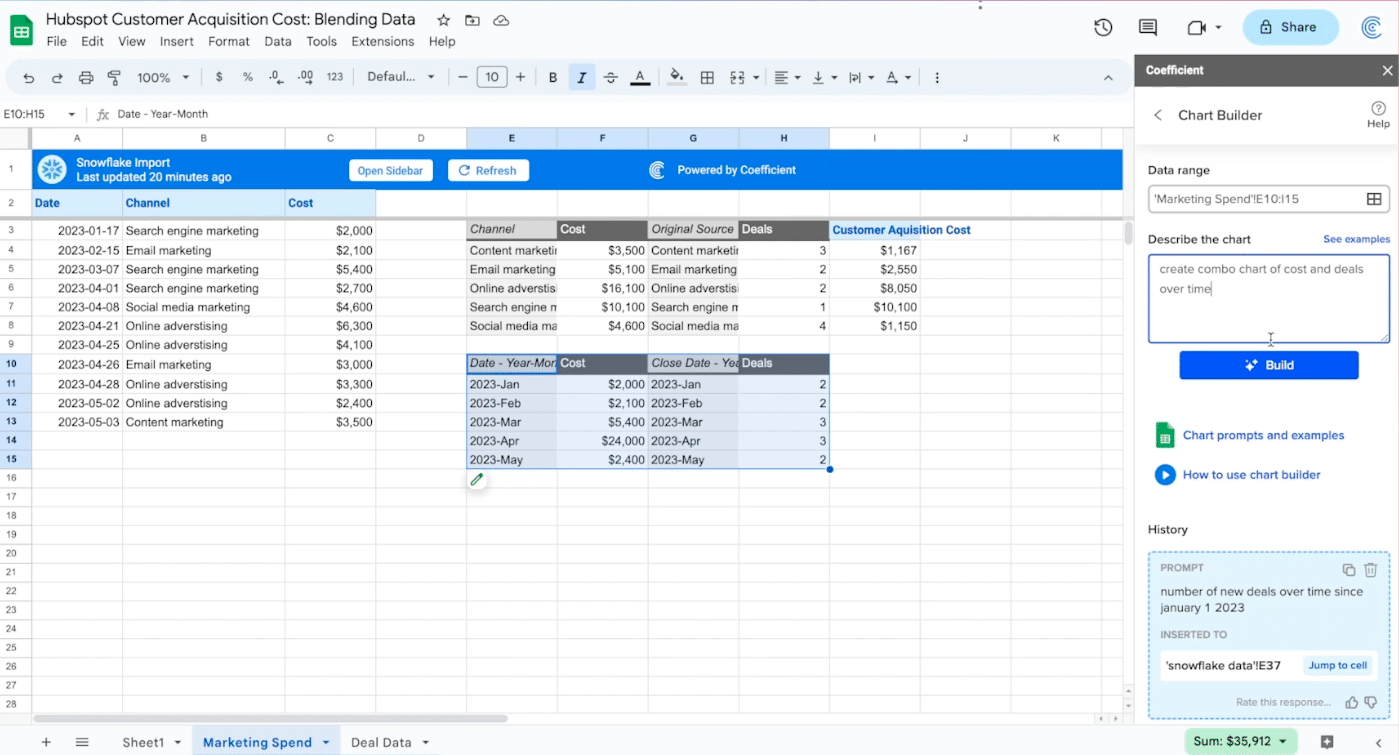
Task: Open See examples link
Action: point(1356,239)
